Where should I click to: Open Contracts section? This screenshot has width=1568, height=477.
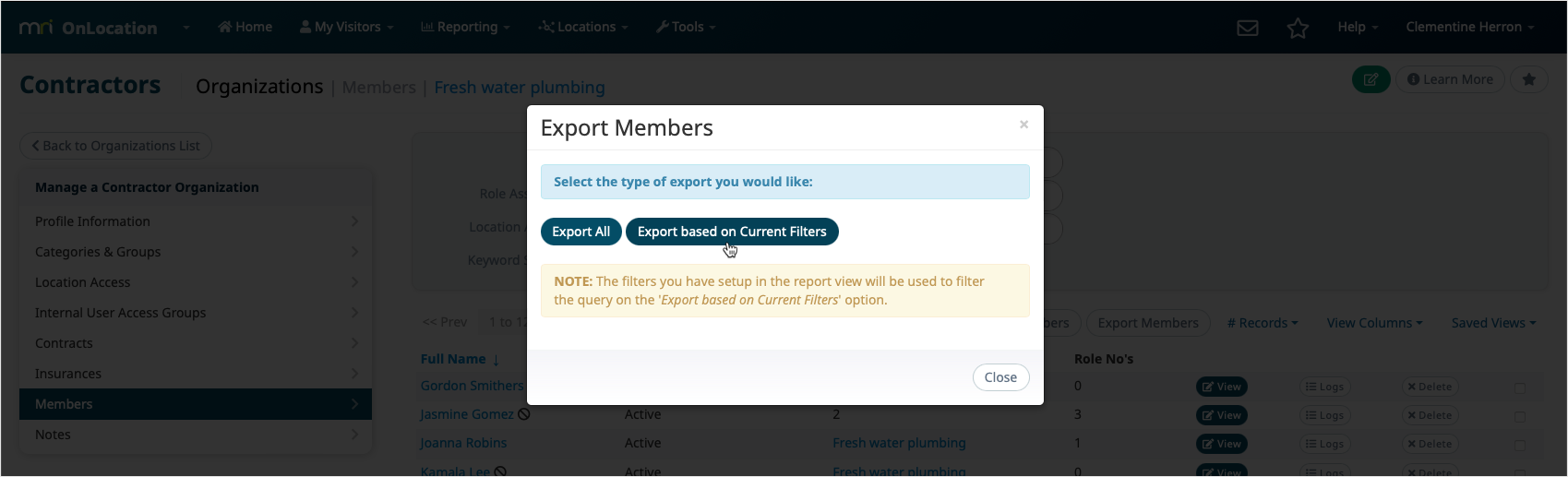click(196, 343)
